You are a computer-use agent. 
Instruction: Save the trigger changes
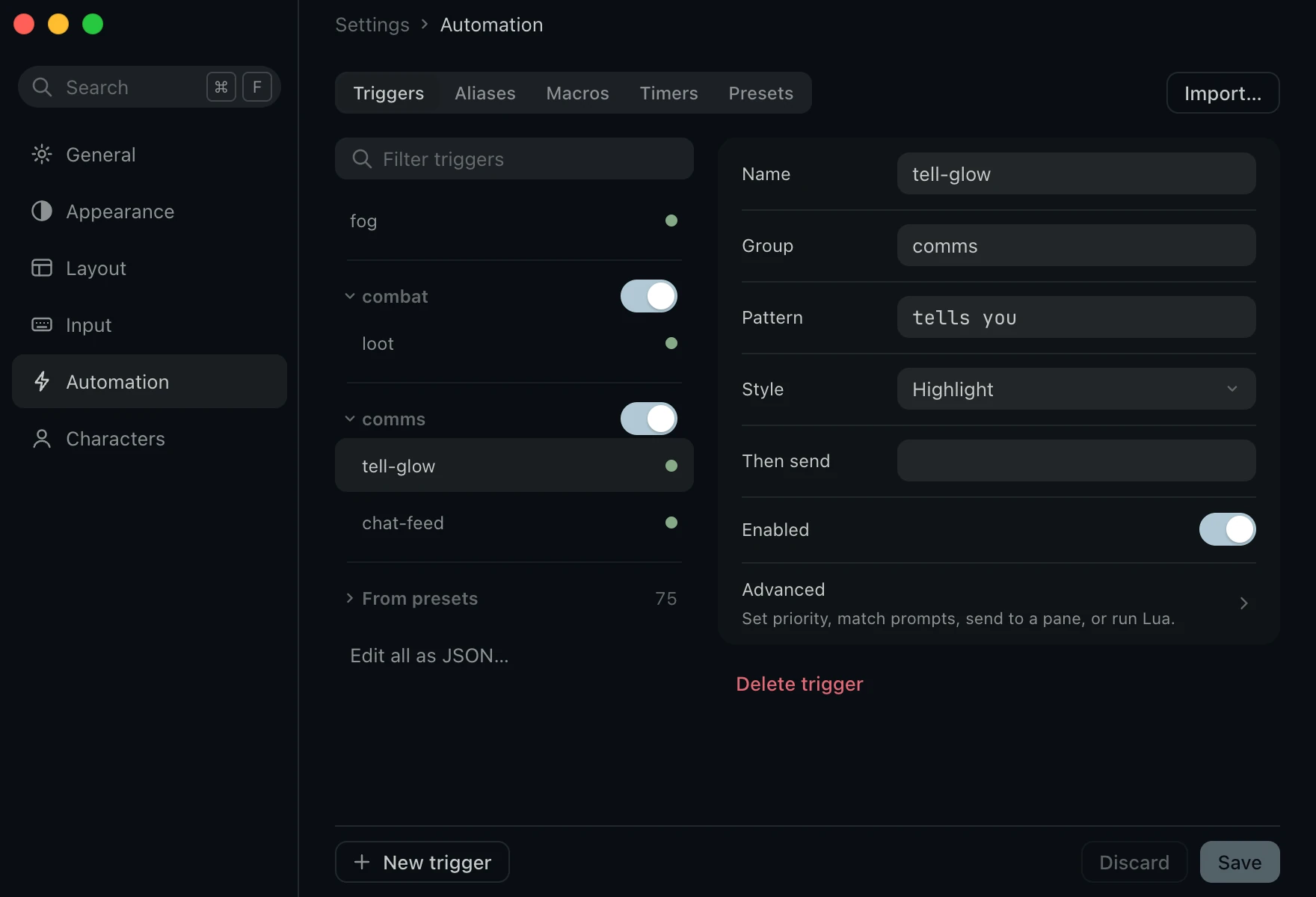1240,863
